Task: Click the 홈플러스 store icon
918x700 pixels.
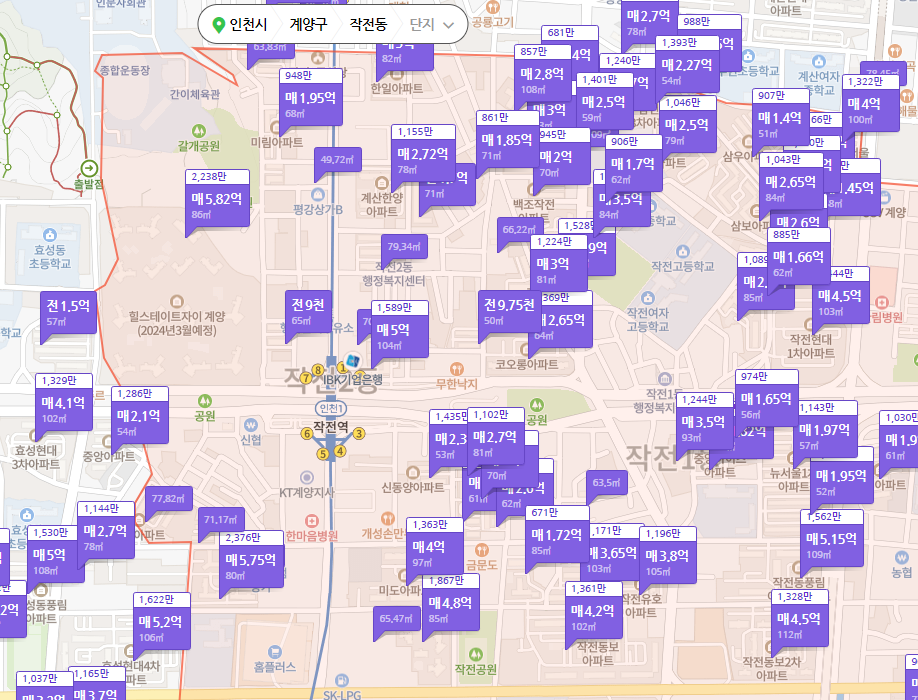Action: [275, 652]
